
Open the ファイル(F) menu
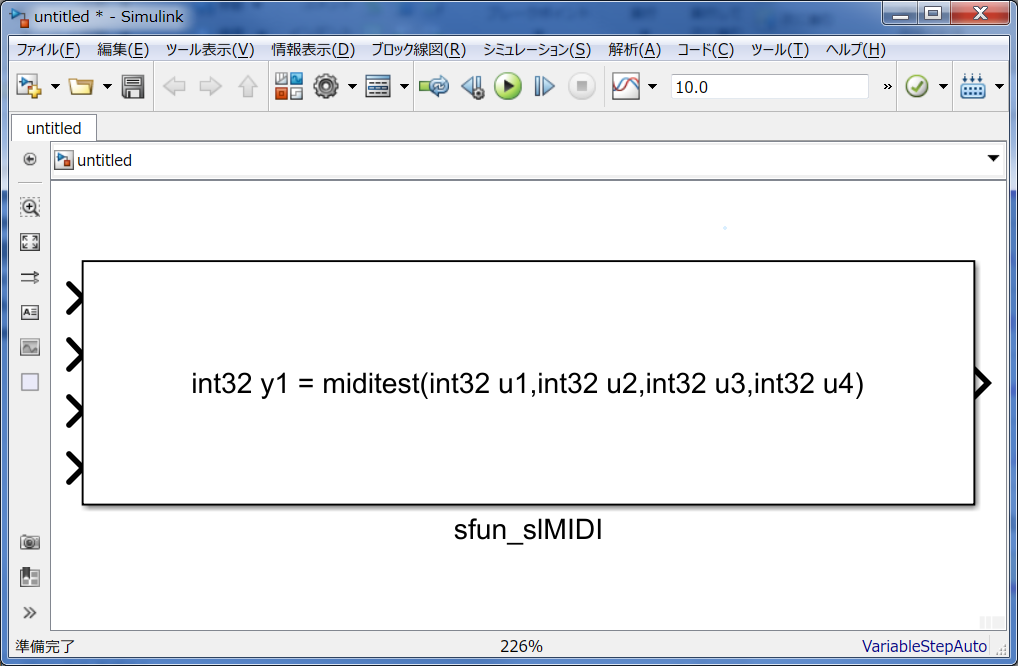48,49
